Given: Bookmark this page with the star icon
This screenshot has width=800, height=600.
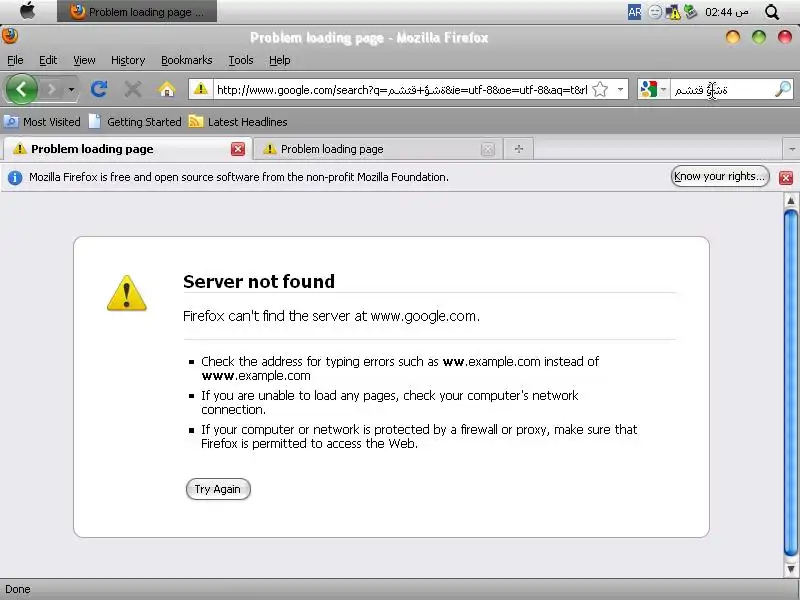Looking at the screenshot, I should pyautogui.click(x=601, y=90).
